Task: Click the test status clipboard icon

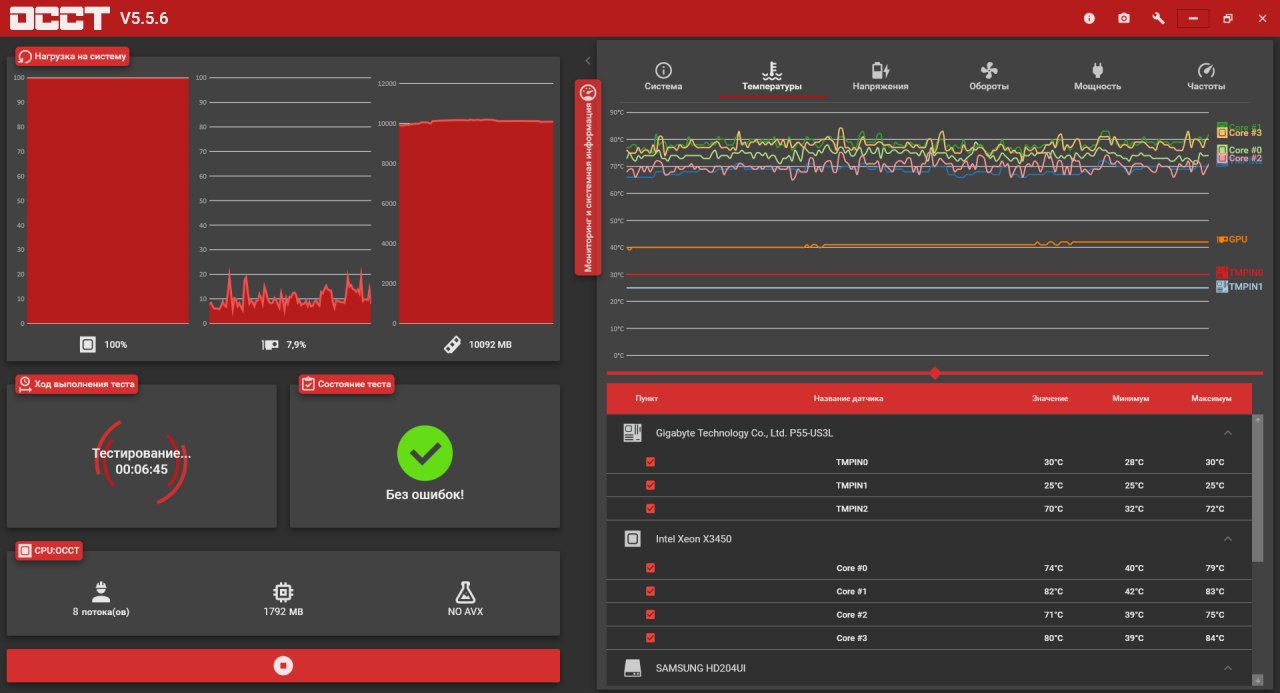Action: 308,384
